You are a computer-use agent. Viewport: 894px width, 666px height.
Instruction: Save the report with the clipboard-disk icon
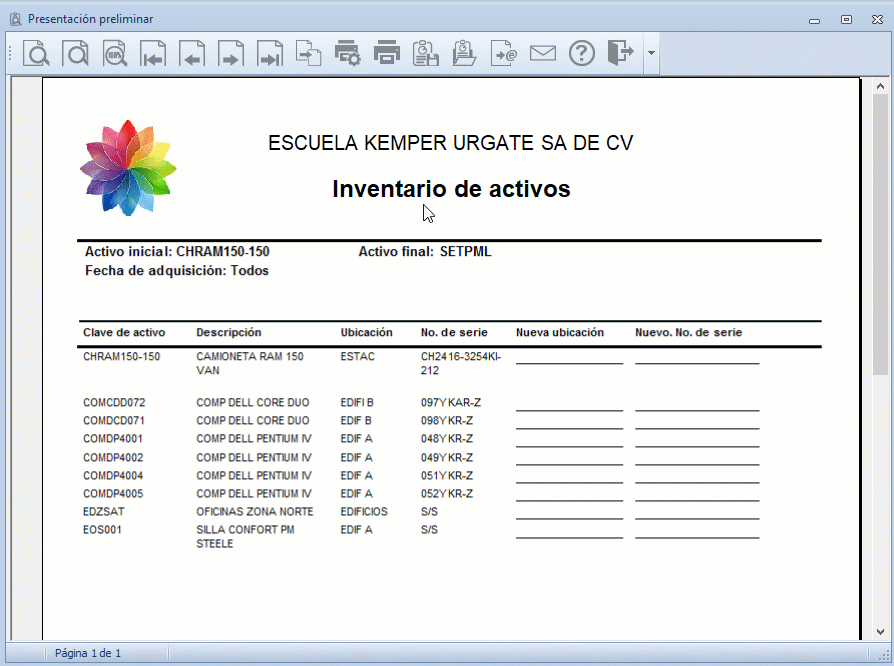[x=426, y=53]
